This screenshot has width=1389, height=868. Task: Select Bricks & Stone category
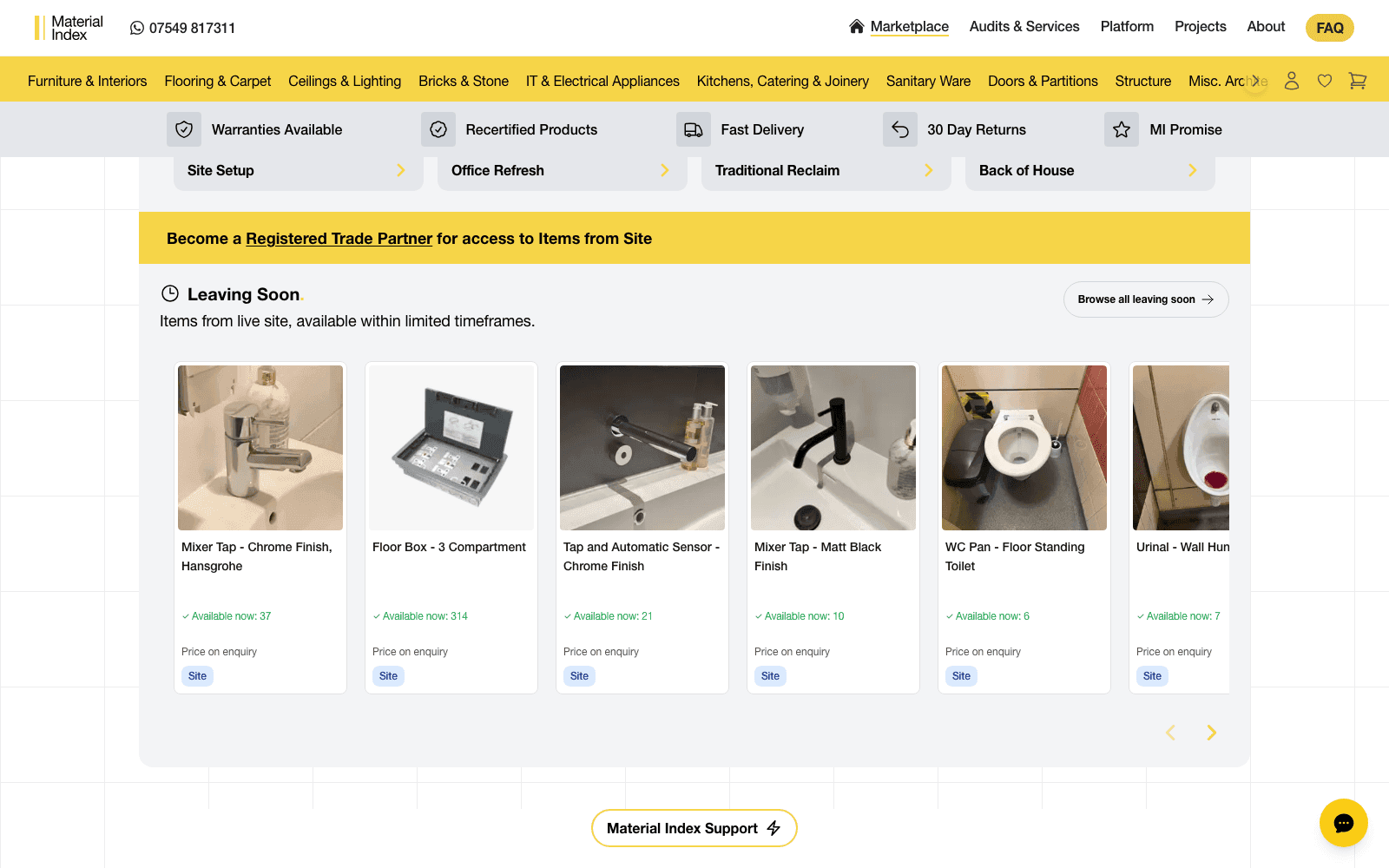click(x=464, y=81)
